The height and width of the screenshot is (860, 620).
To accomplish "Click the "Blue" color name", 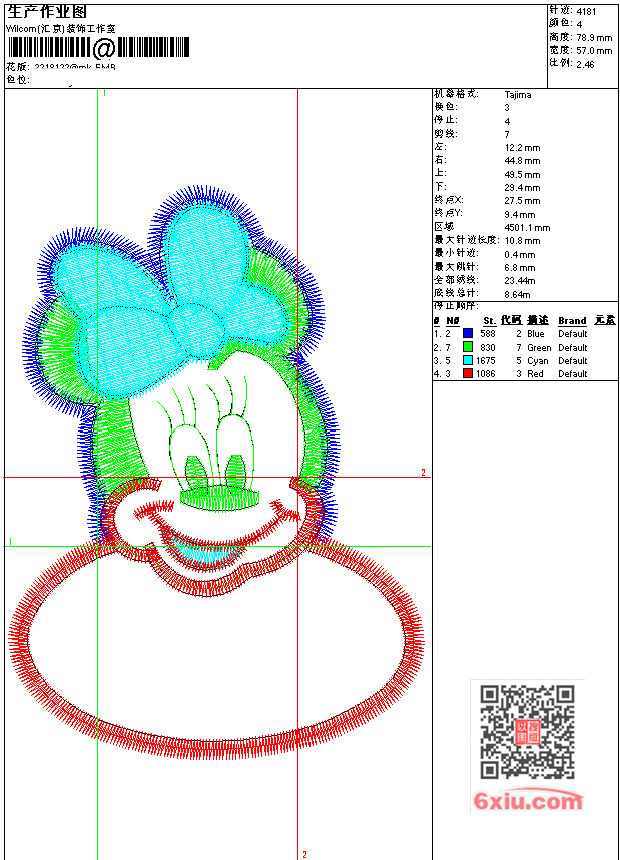I will (x=536, y=333).
